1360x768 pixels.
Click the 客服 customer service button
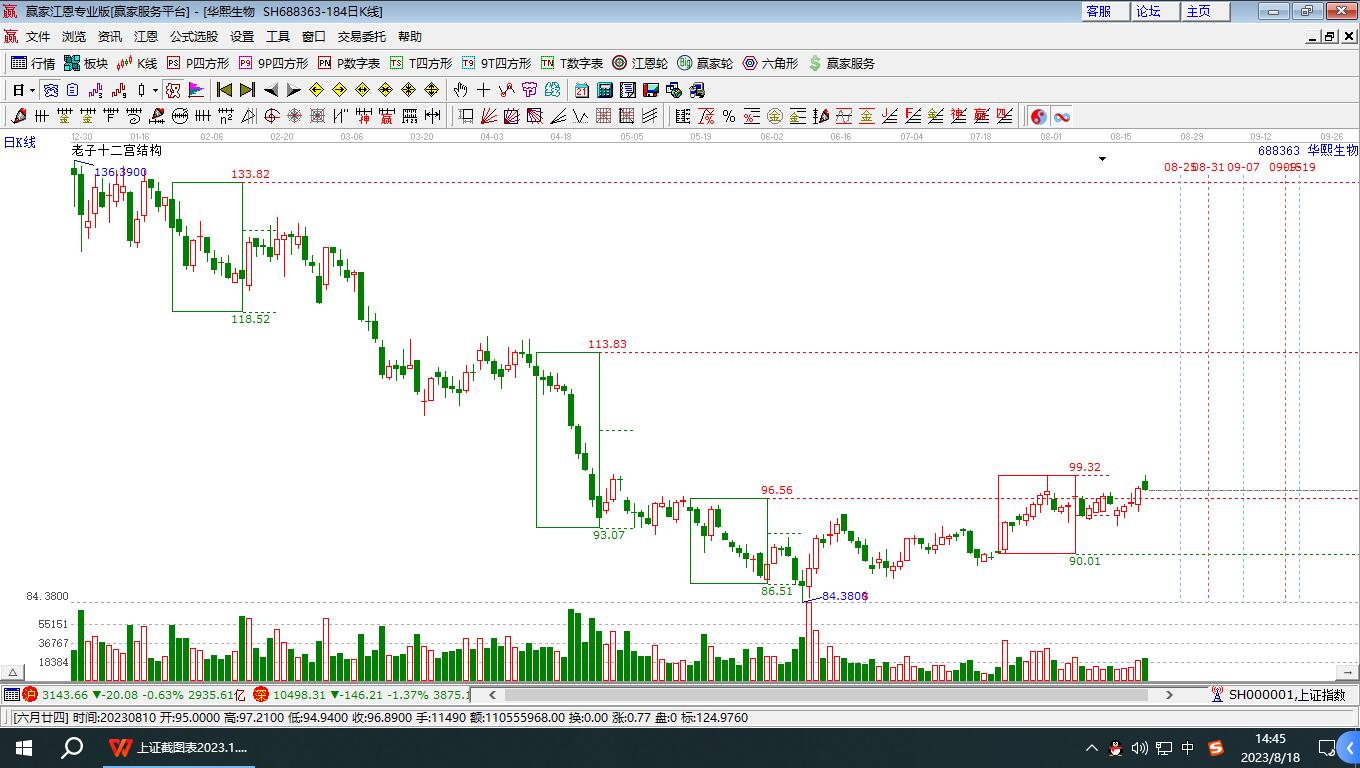[1105, 11]
